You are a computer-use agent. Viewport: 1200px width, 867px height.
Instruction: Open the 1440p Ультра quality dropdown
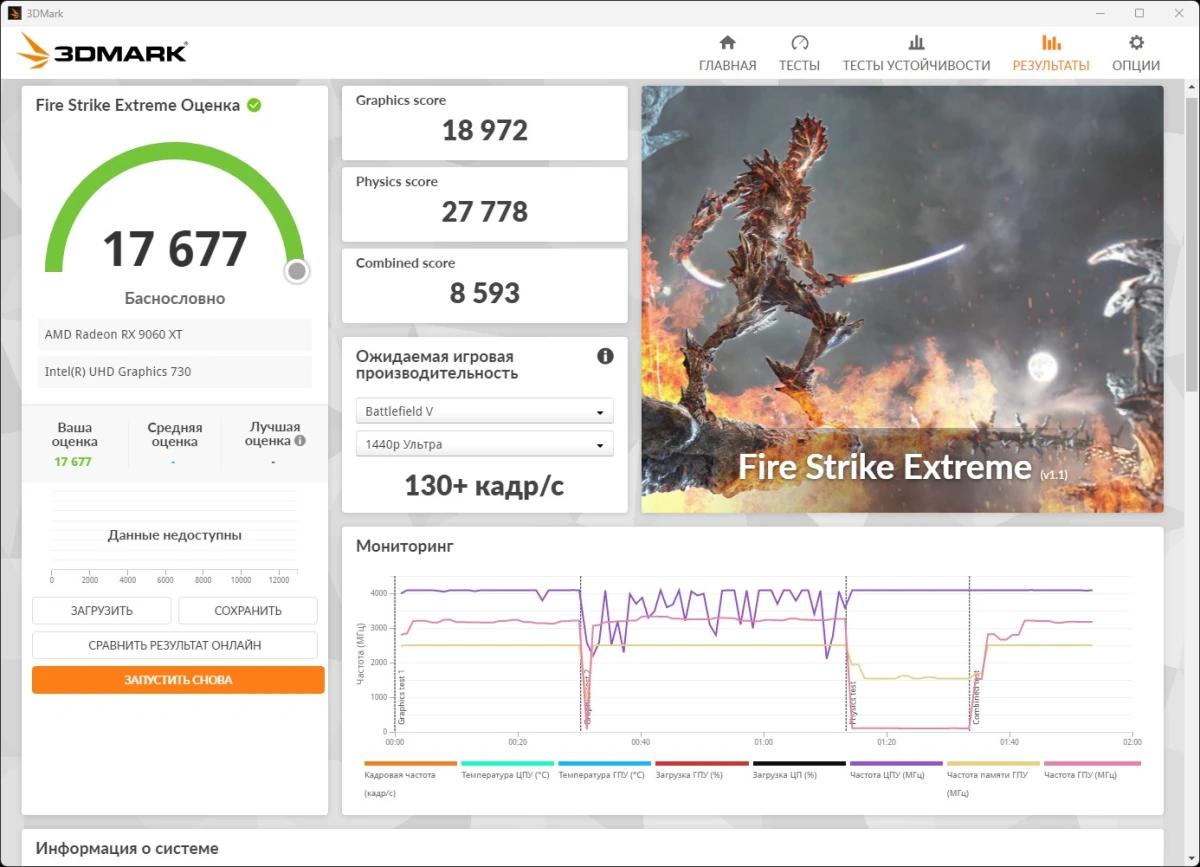[484, 443]
